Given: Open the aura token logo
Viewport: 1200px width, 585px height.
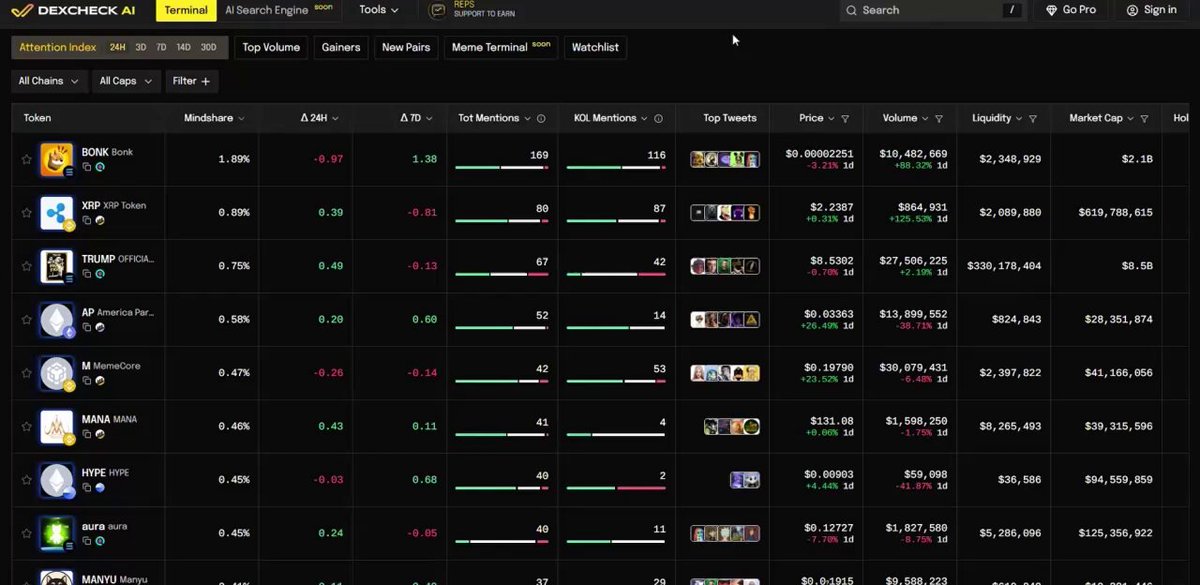Looking at the screenshot, I should (56, 533).
